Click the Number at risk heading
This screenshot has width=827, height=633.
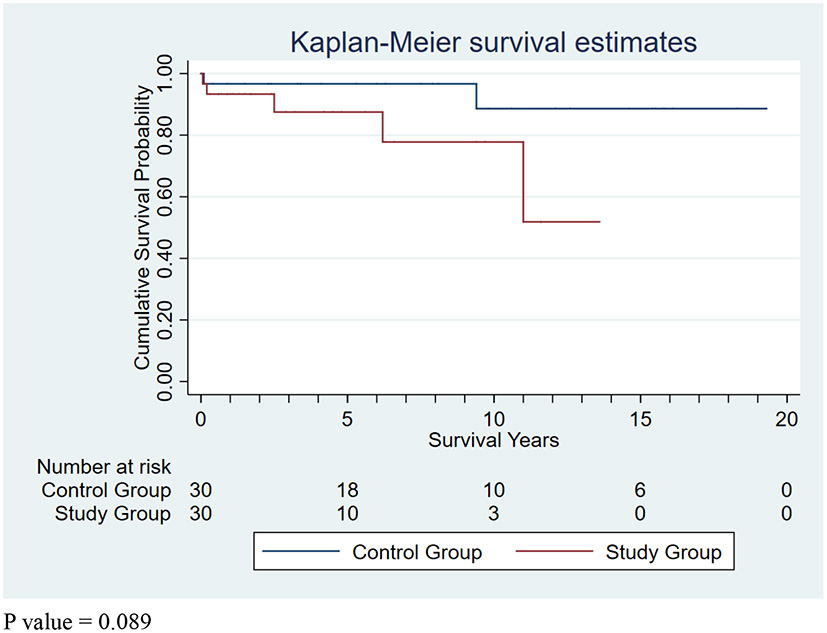click(x=104, y=467)
